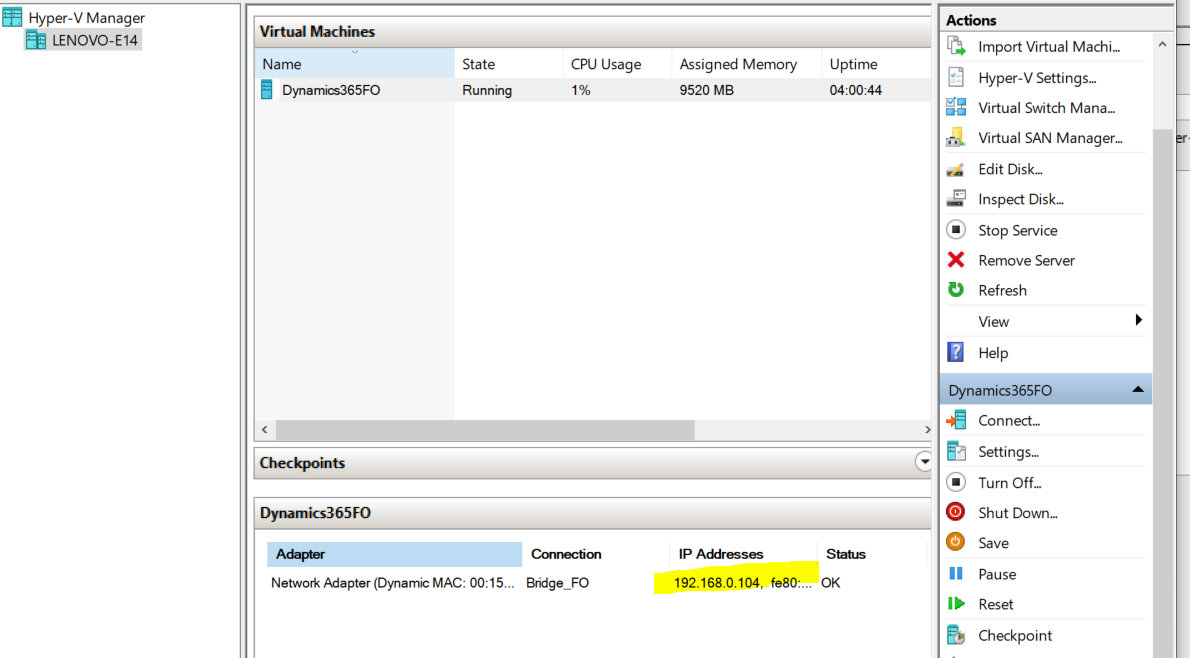The image size is (1190, 658).
Task: Click the Connection column header
Action: click(x=566, y=554)
